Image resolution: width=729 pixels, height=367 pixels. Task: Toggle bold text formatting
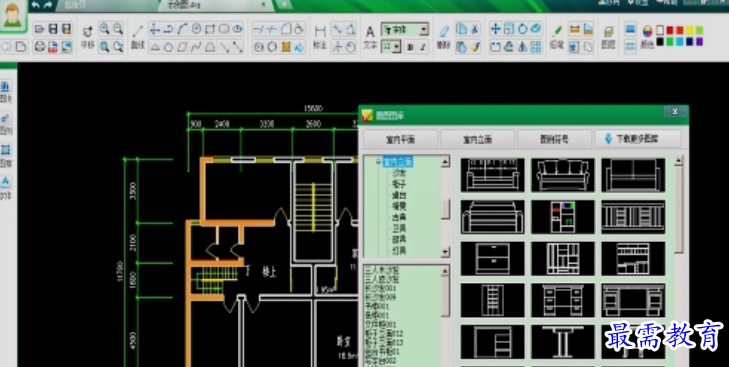coord(410,47)
